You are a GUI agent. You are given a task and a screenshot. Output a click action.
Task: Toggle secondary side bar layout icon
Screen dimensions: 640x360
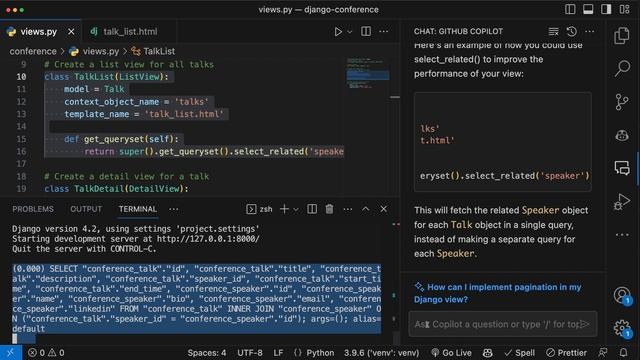(x=606, y=9)
